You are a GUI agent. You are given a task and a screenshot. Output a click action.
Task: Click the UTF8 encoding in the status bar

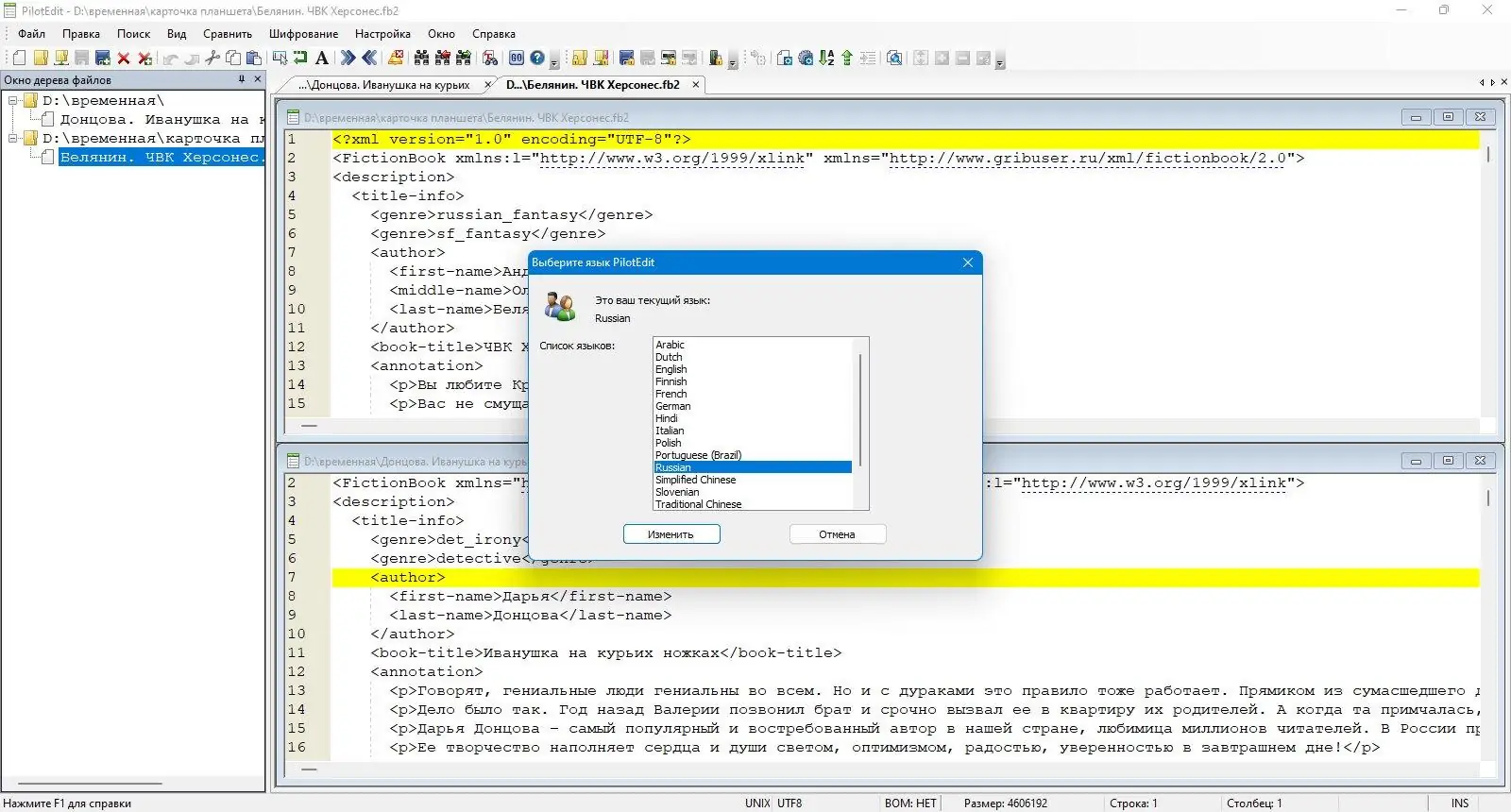click(x=789, y=804)
